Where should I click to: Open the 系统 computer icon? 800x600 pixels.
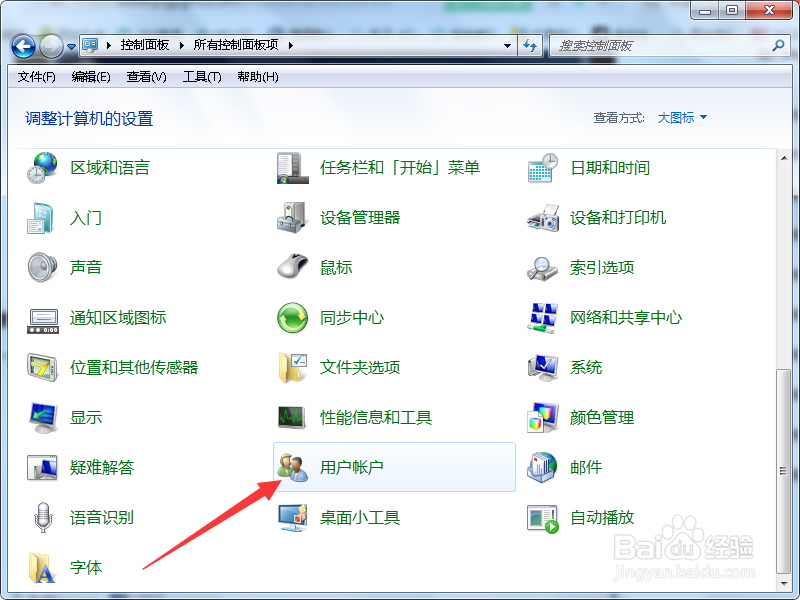click(x=542, y=367)
